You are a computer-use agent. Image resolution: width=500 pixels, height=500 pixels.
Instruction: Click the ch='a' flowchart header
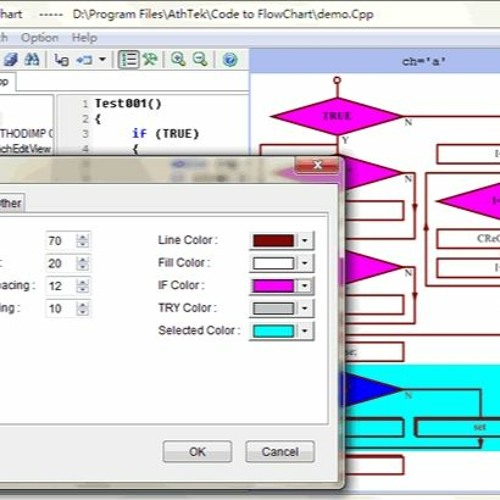click(x=423, y=61)
